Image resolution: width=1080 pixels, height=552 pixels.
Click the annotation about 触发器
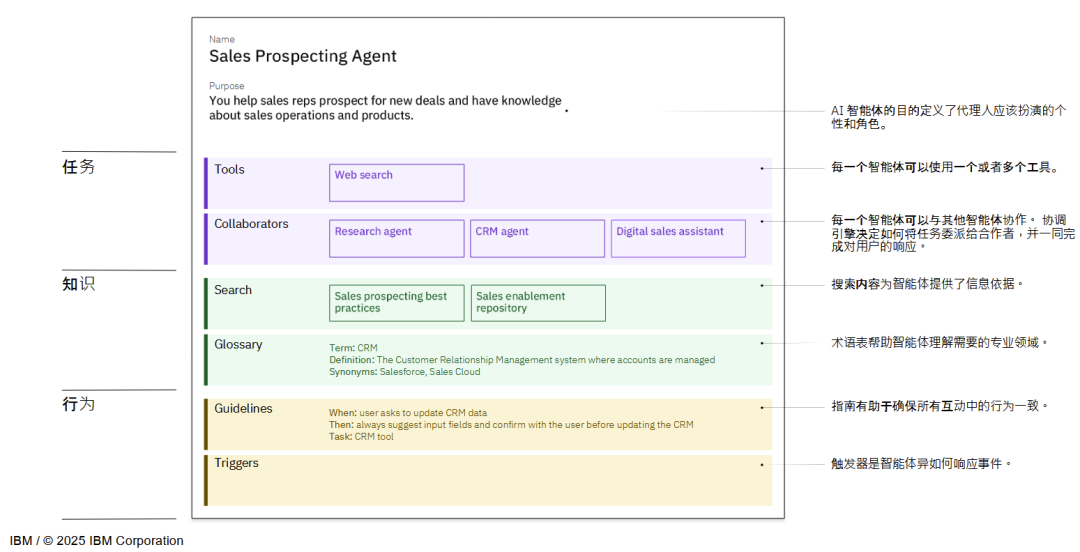pos(922,464)
